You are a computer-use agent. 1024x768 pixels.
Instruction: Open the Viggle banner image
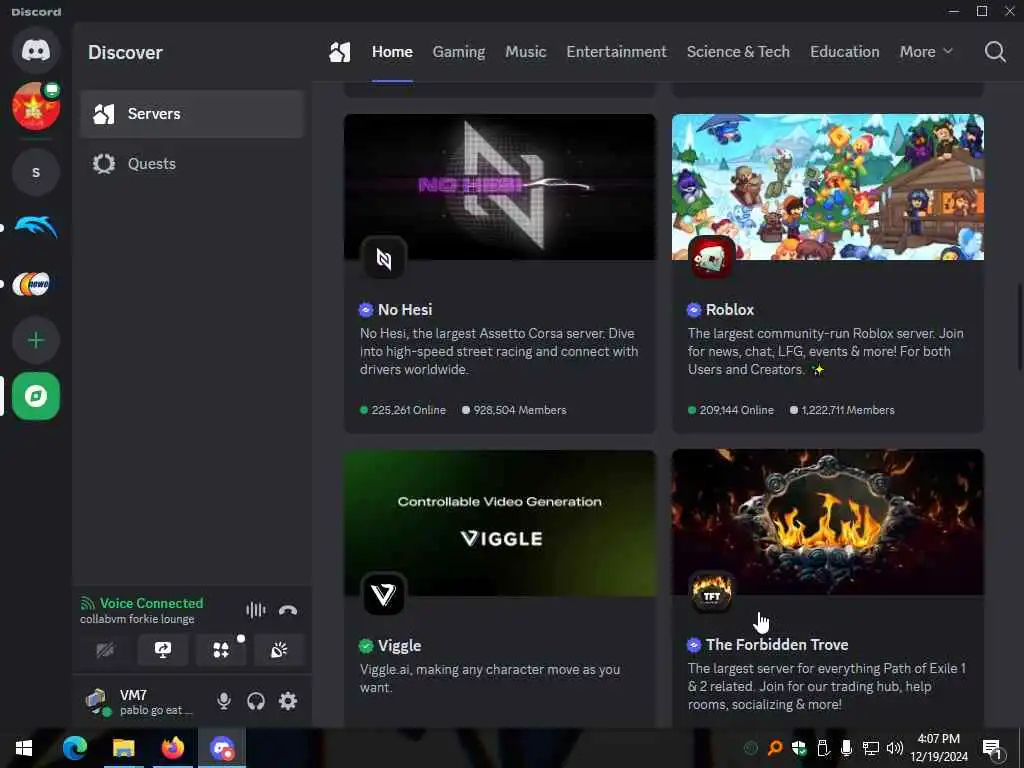point(500,523)
